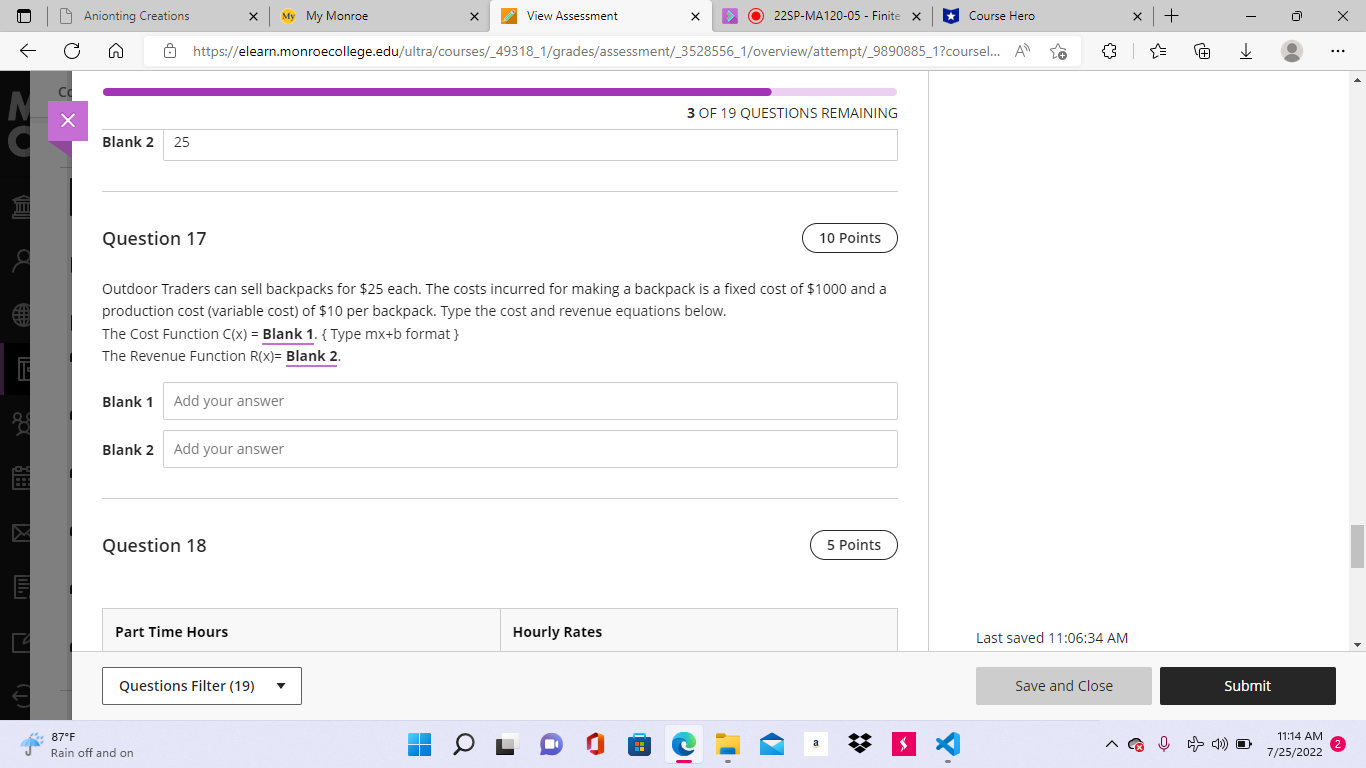Open Microsoft Store from taskbar

click(x=639, y=744)
